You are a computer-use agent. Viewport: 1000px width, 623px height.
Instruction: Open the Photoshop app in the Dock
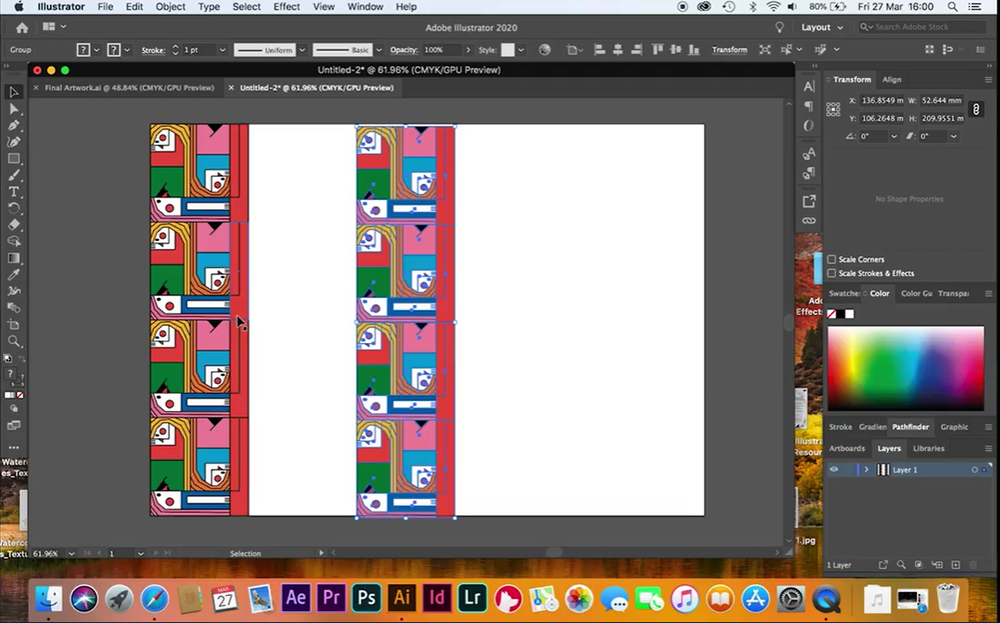coord(367,598)
